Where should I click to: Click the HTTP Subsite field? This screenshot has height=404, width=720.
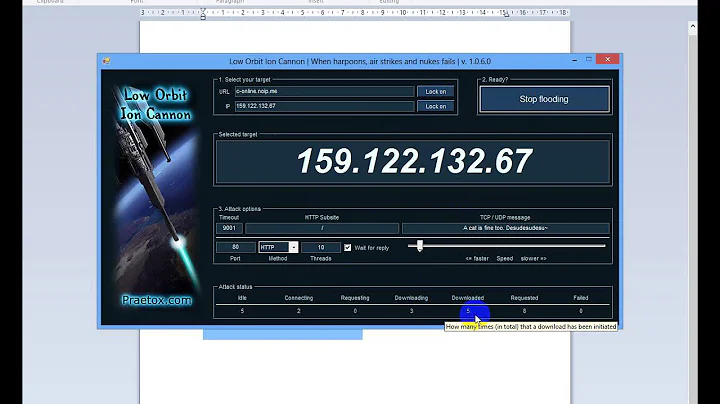pyautogui.click(x=322, y=228)
